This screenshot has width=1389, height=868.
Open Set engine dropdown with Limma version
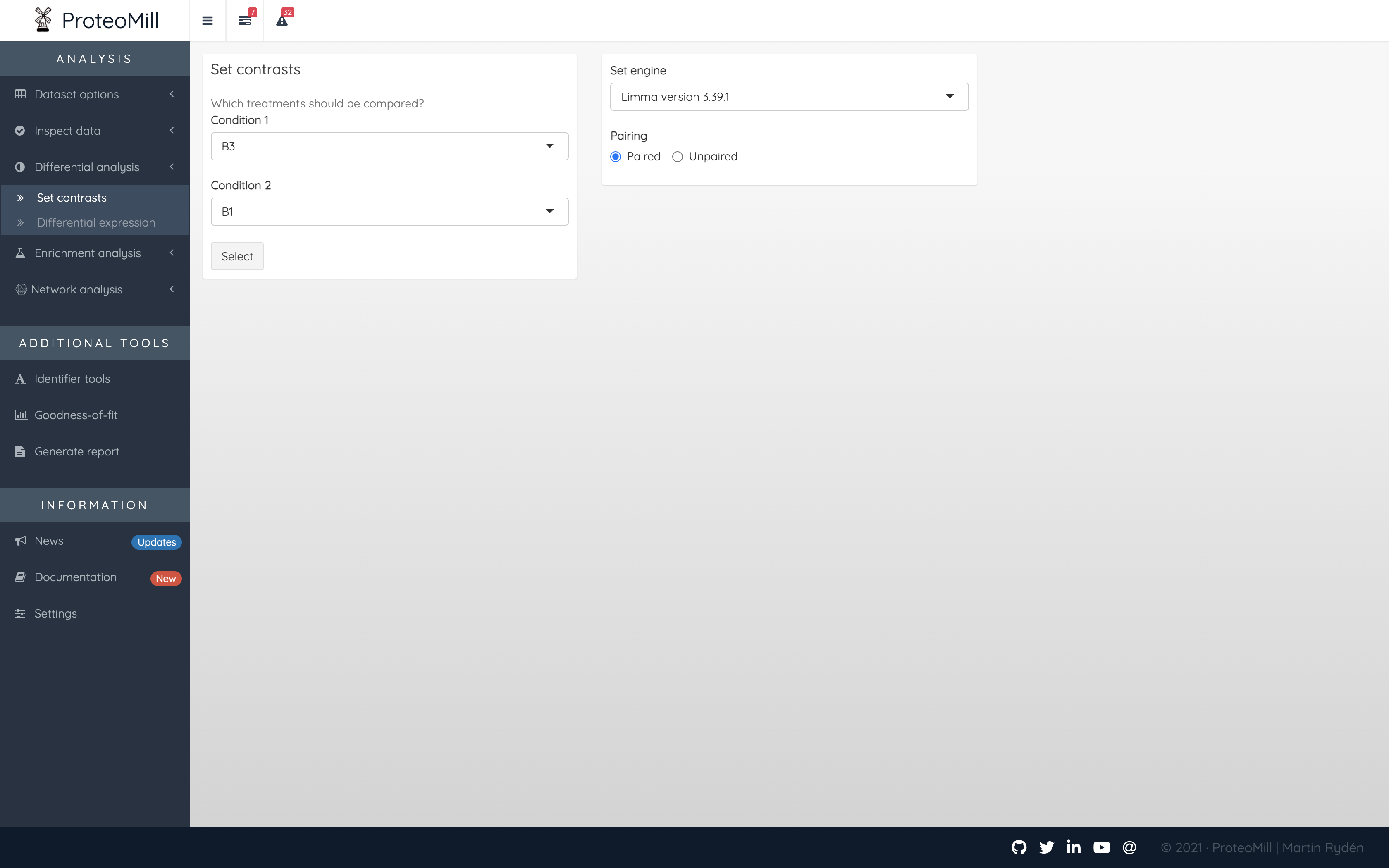[x=789, y=97]
